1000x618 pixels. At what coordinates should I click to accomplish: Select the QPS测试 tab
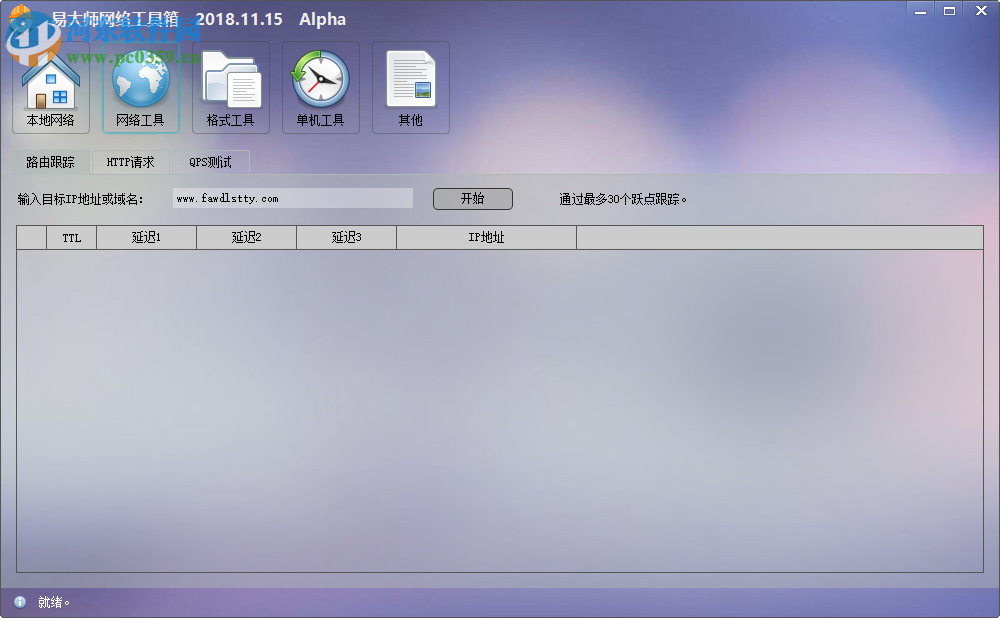pos(211,161)
